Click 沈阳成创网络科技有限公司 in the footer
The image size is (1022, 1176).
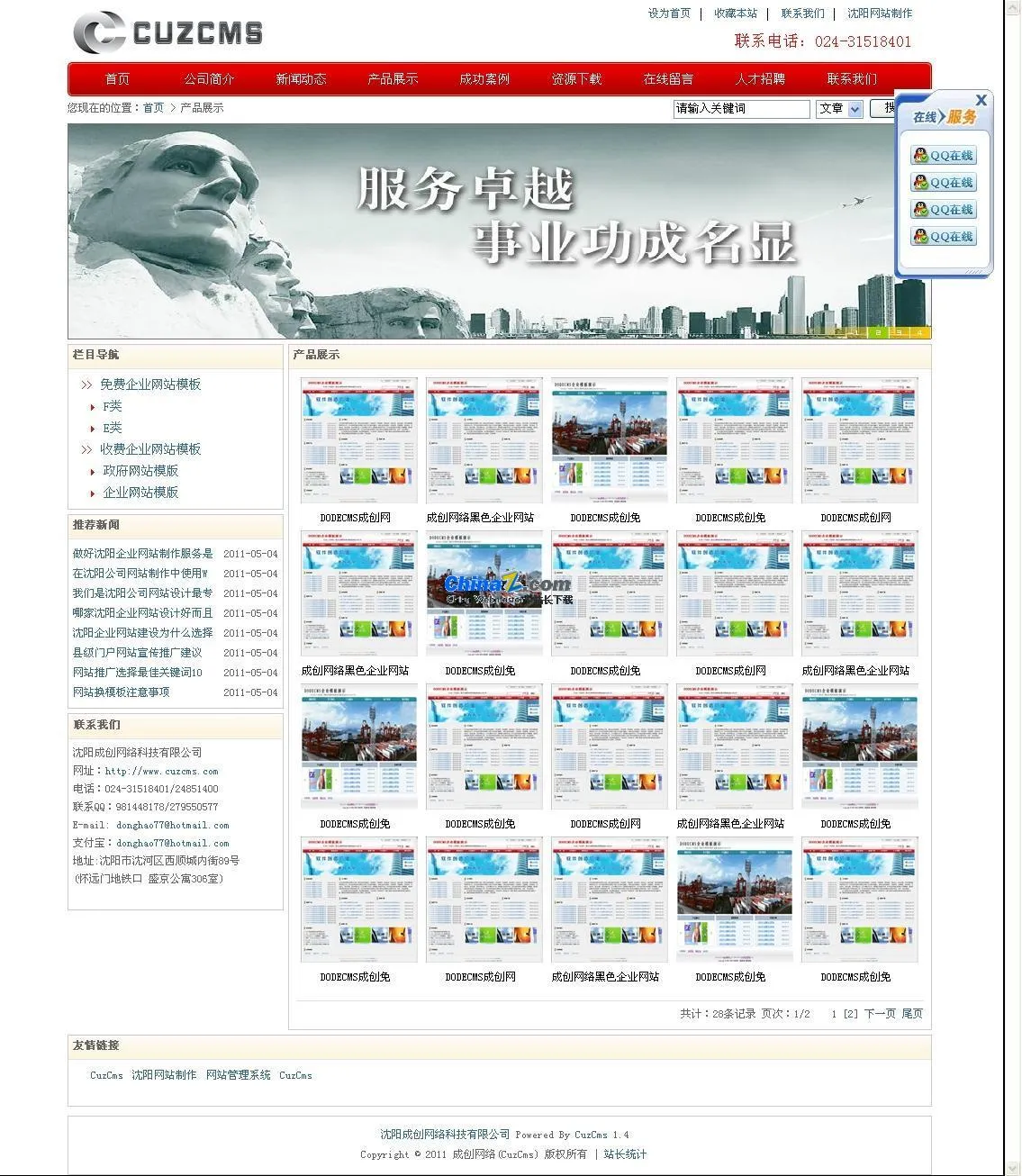445,1135
